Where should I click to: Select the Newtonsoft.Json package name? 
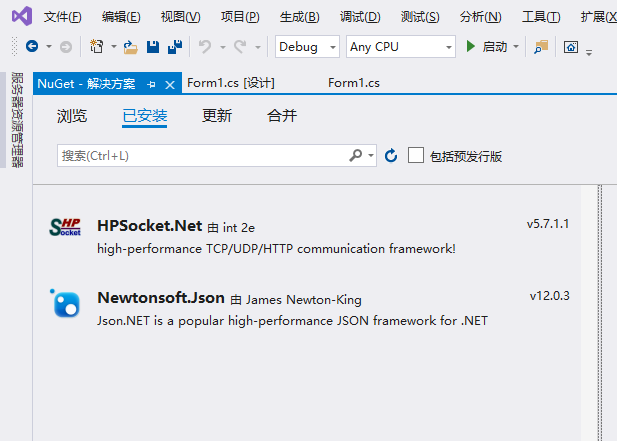click(x=161, y=298)
